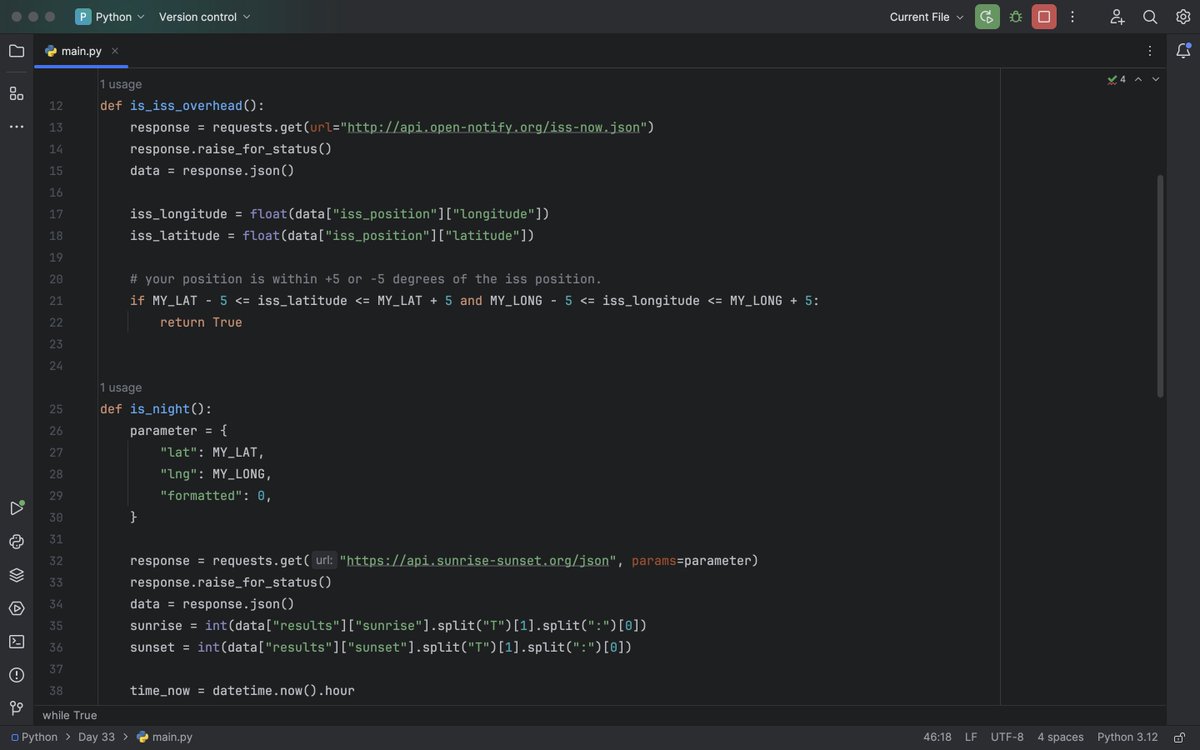Click the is_iss_overhead function name
The width and height of the screenshot is (1200, 750).
[186, 106]
